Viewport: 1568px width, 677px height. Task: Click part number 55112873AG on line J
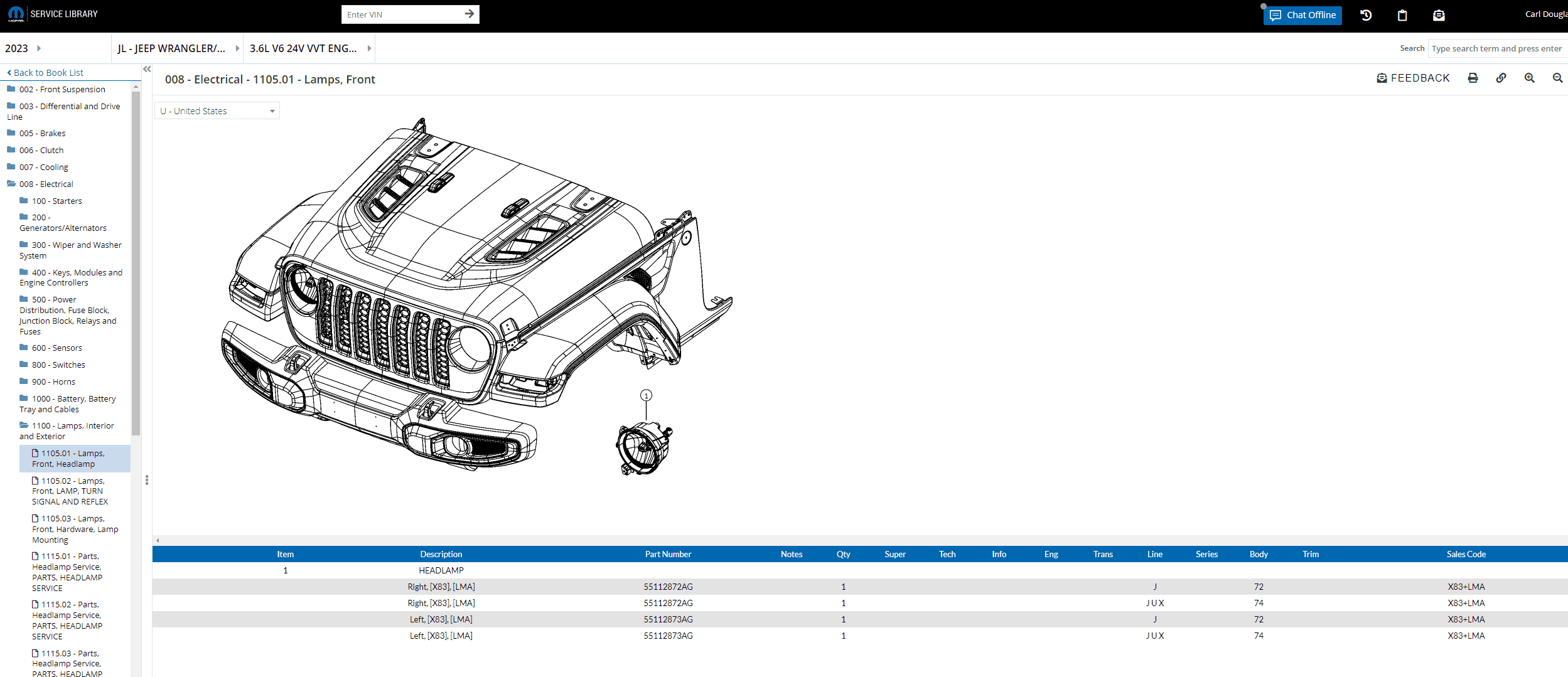tap(668, 619)
